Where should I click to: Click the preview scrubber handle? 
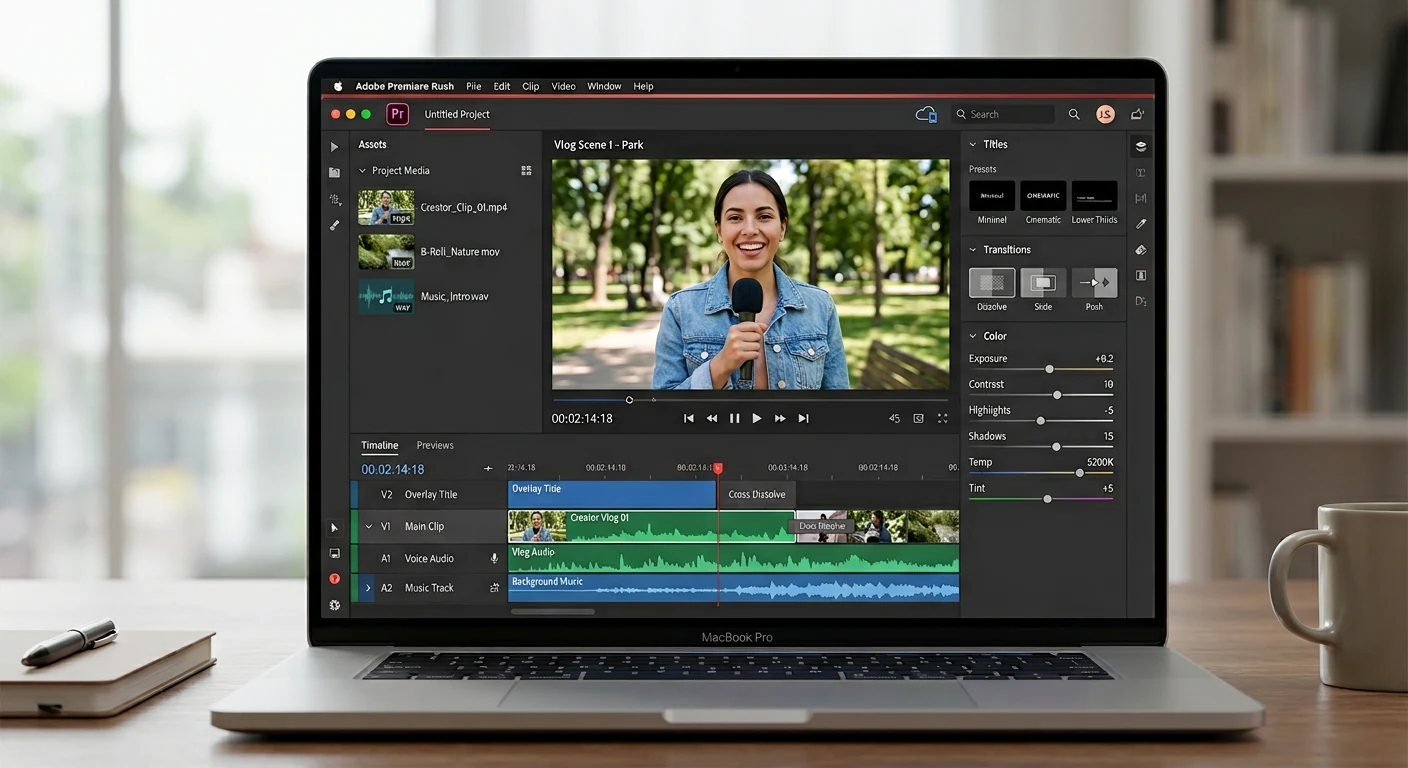coord(629,400)
